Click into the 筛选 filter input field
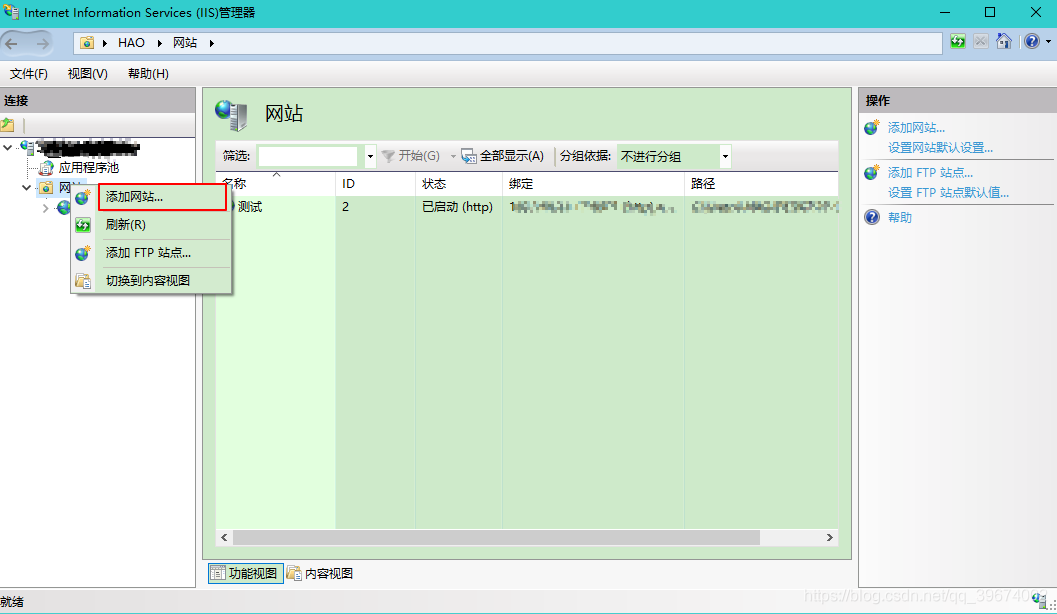1057x614 pixels. click(308, 156)
